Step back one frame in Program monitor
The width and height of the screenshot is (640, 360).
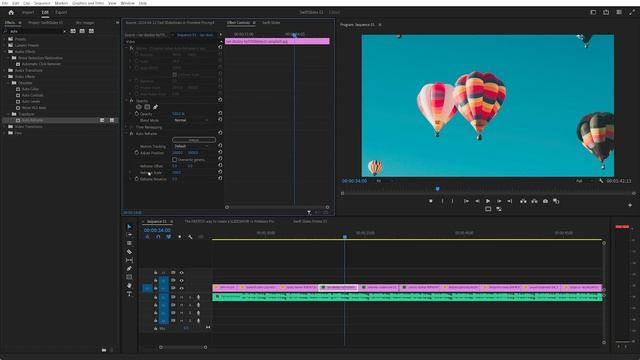tap(477, 201)
